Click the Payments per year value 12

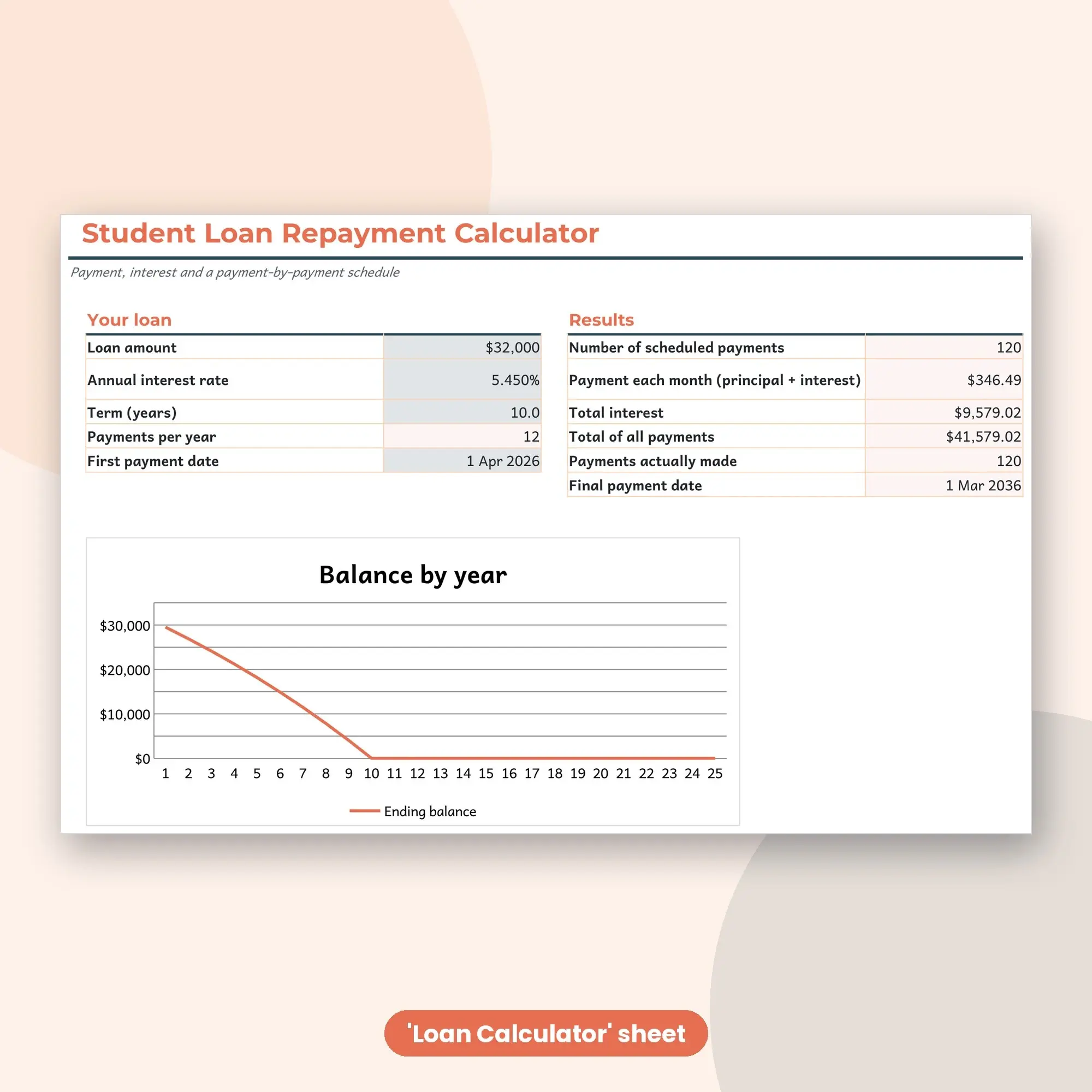462,436
